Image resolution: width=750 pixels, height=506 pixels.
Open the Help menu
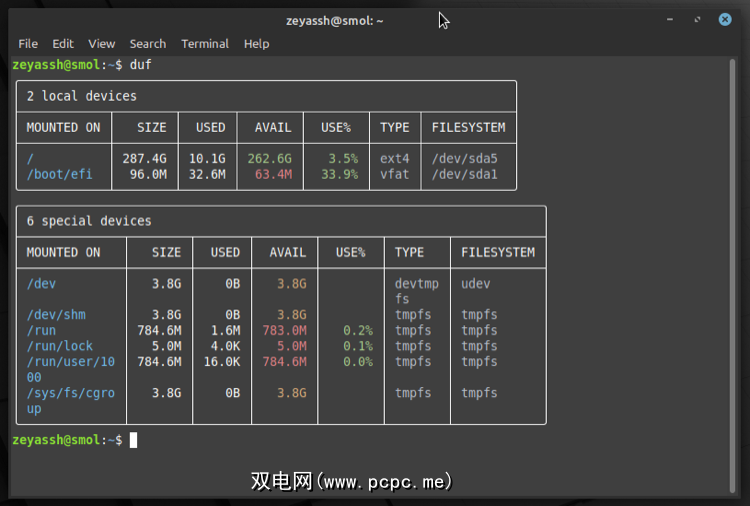pyautogui.click(x=257, y=44)
